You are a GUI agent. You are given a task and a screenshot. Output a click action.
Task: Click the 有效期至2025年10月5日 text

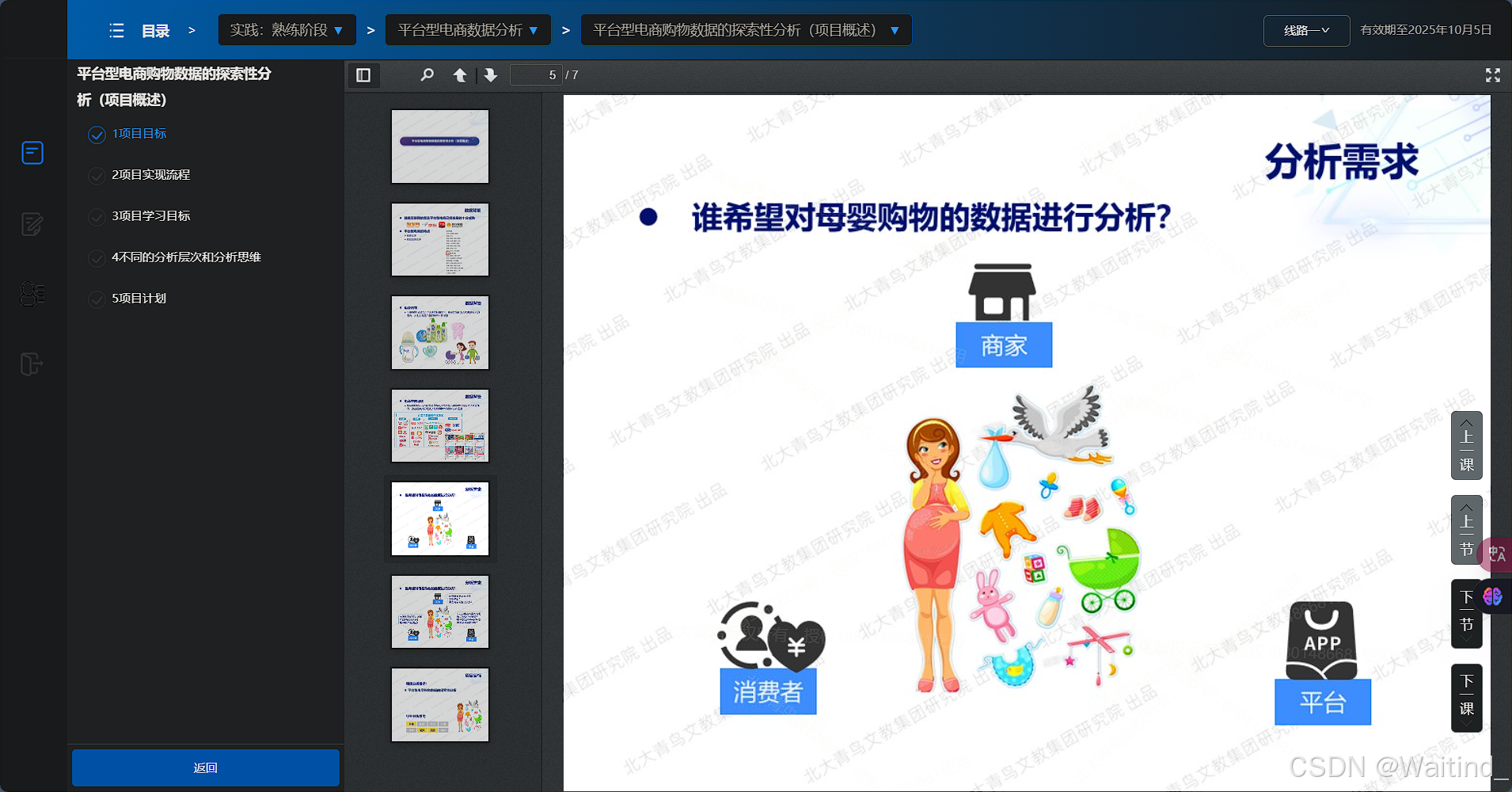[1427, 30]
